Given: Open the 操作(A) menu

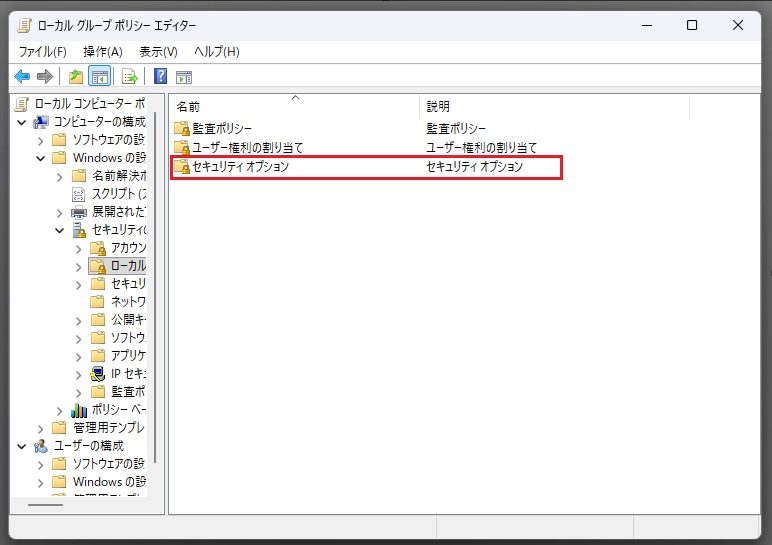Looking at the screenshot, I should pos(103,51).
